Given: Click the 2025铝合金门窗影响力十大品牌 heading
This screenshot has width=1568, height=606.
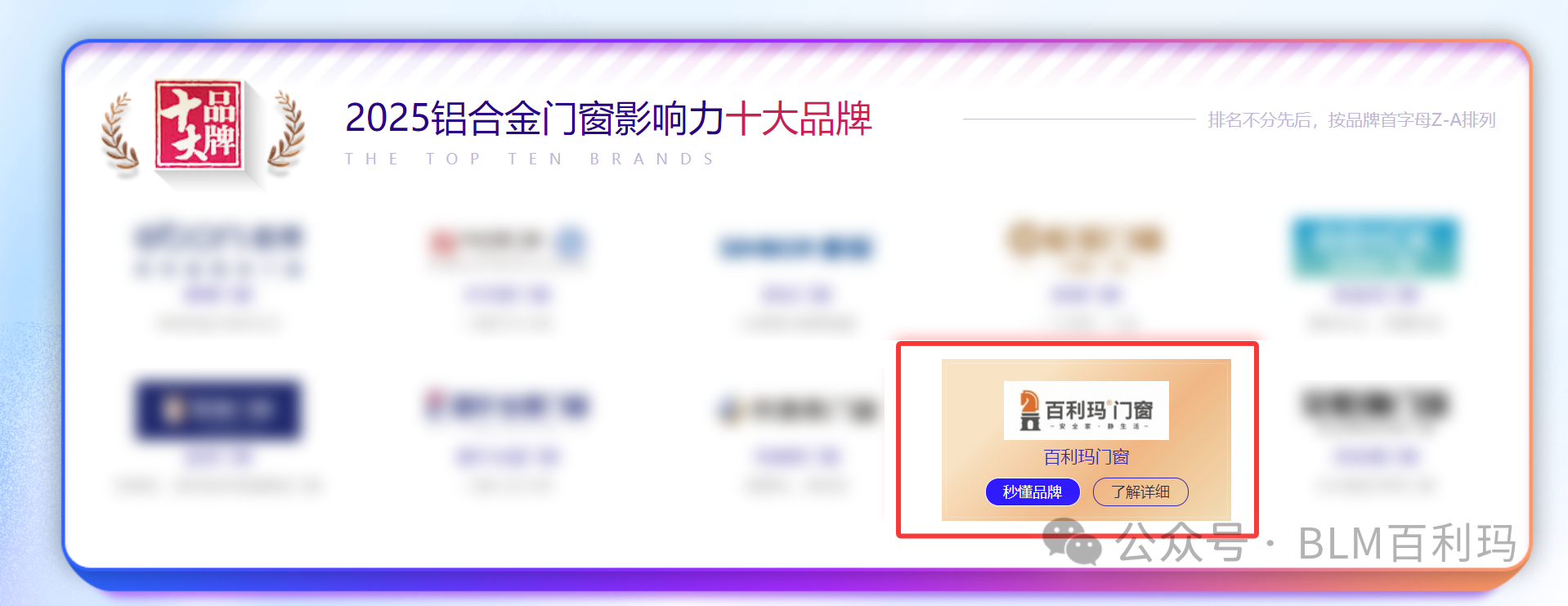Looking at the screenshot, I should point(608,119).
